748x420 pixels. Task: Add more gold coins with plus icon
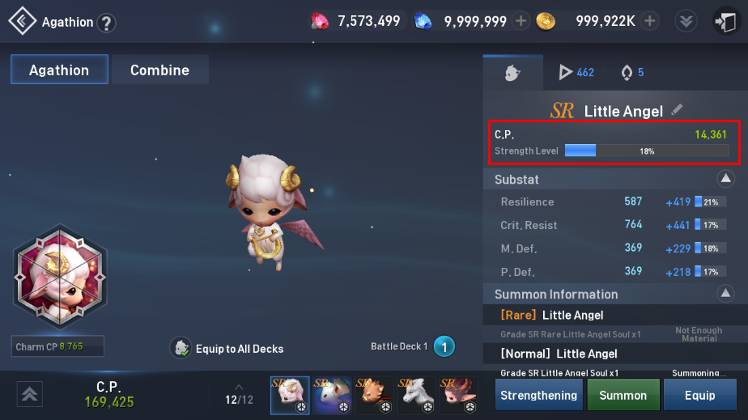click(649, 21)
